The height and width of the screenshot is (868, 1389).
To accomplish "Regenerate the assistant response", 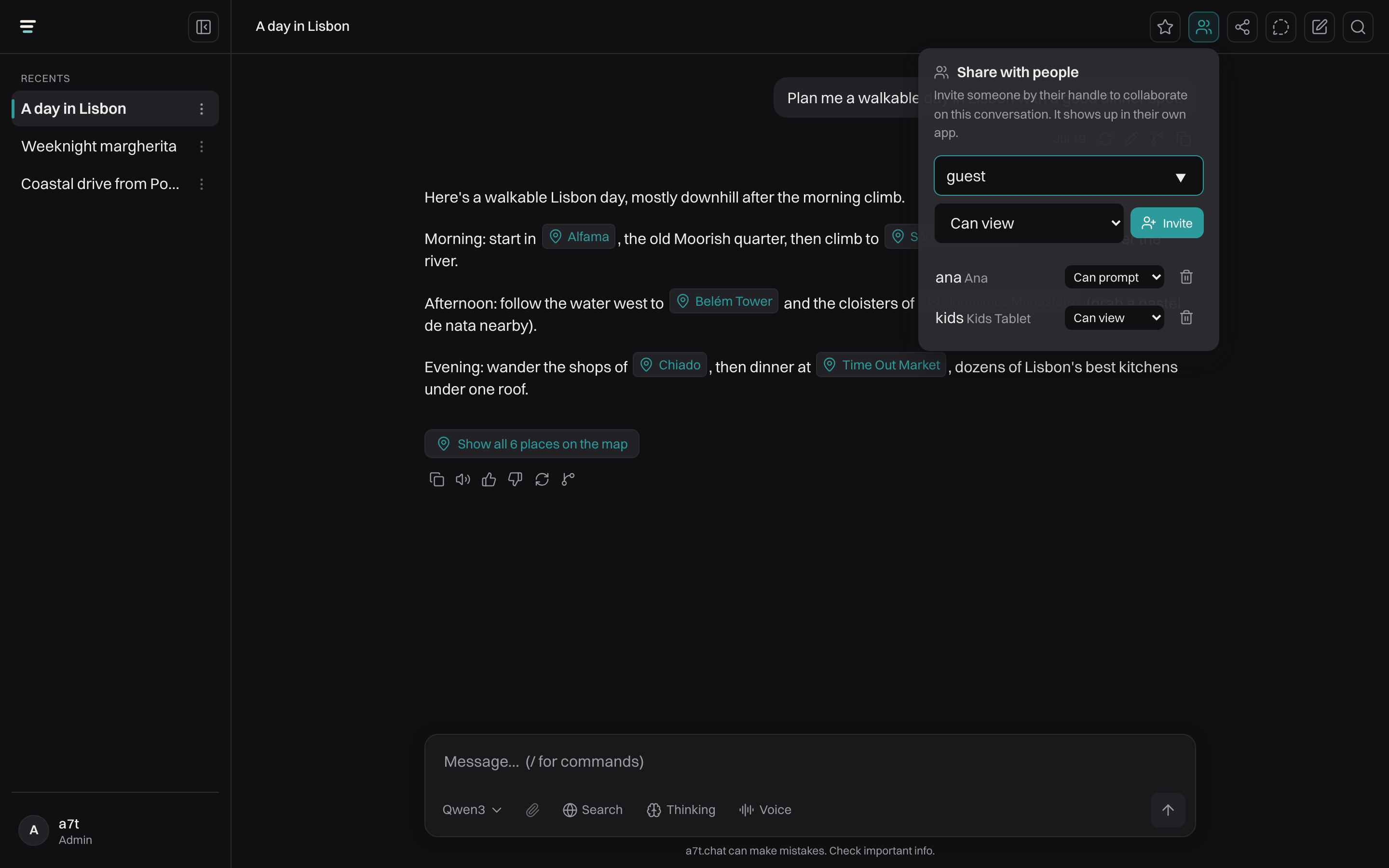I will tap(542, 479).
